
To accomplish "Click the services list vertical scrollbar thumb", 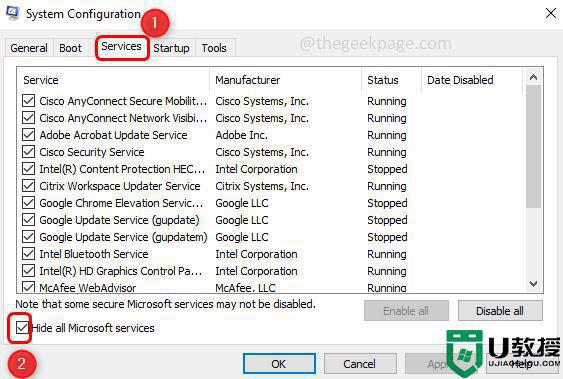I will 534,146.
